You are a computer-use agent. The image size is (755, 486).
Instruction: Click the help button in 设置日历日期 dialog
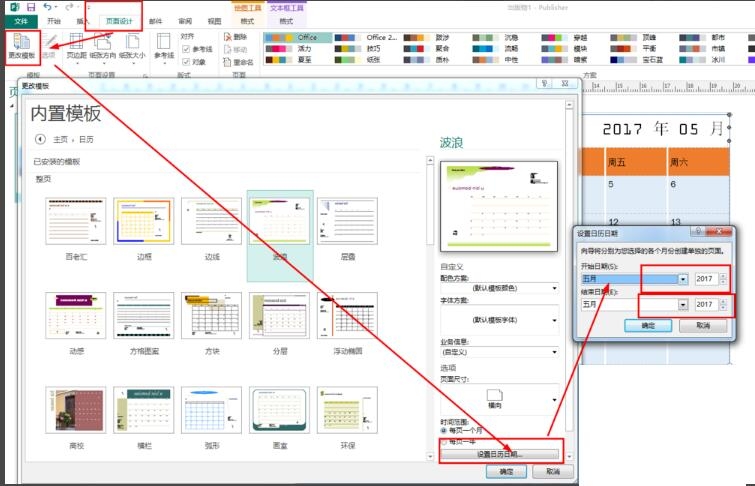point(698,232)
